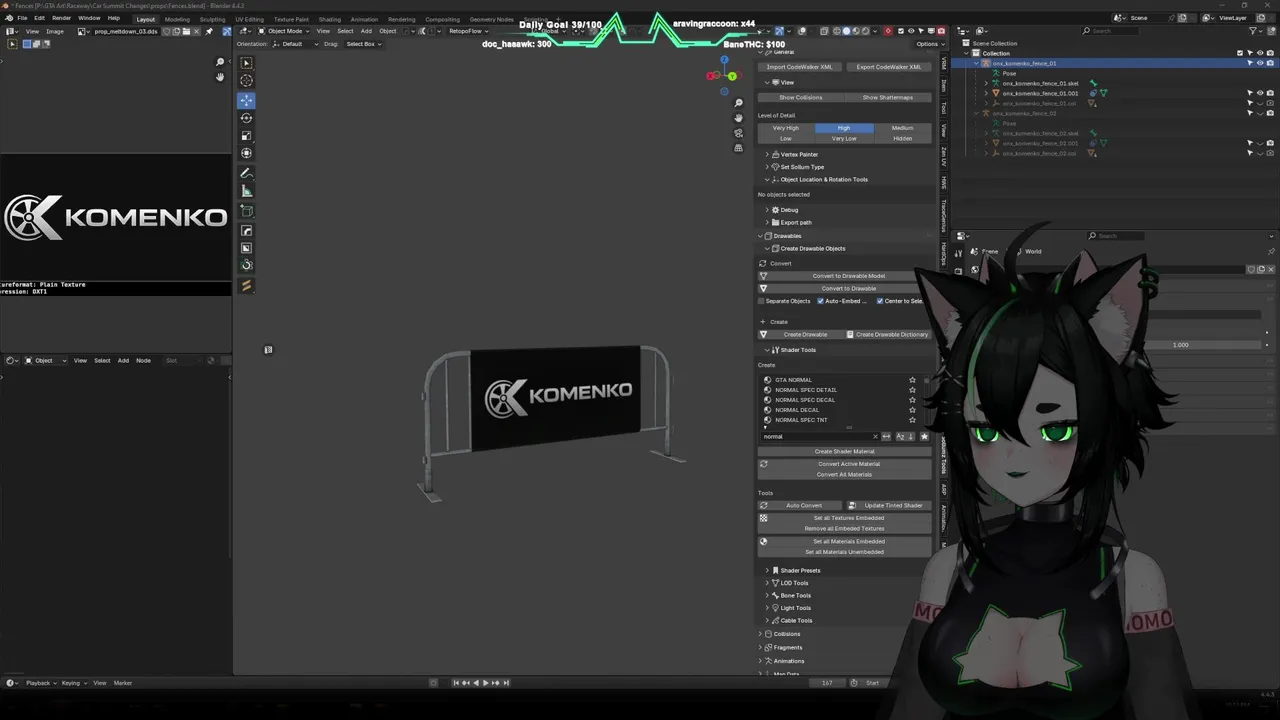Click Create Shader Material button
This screenshot has width=1280, height=720.
click(x=844, y=451)
